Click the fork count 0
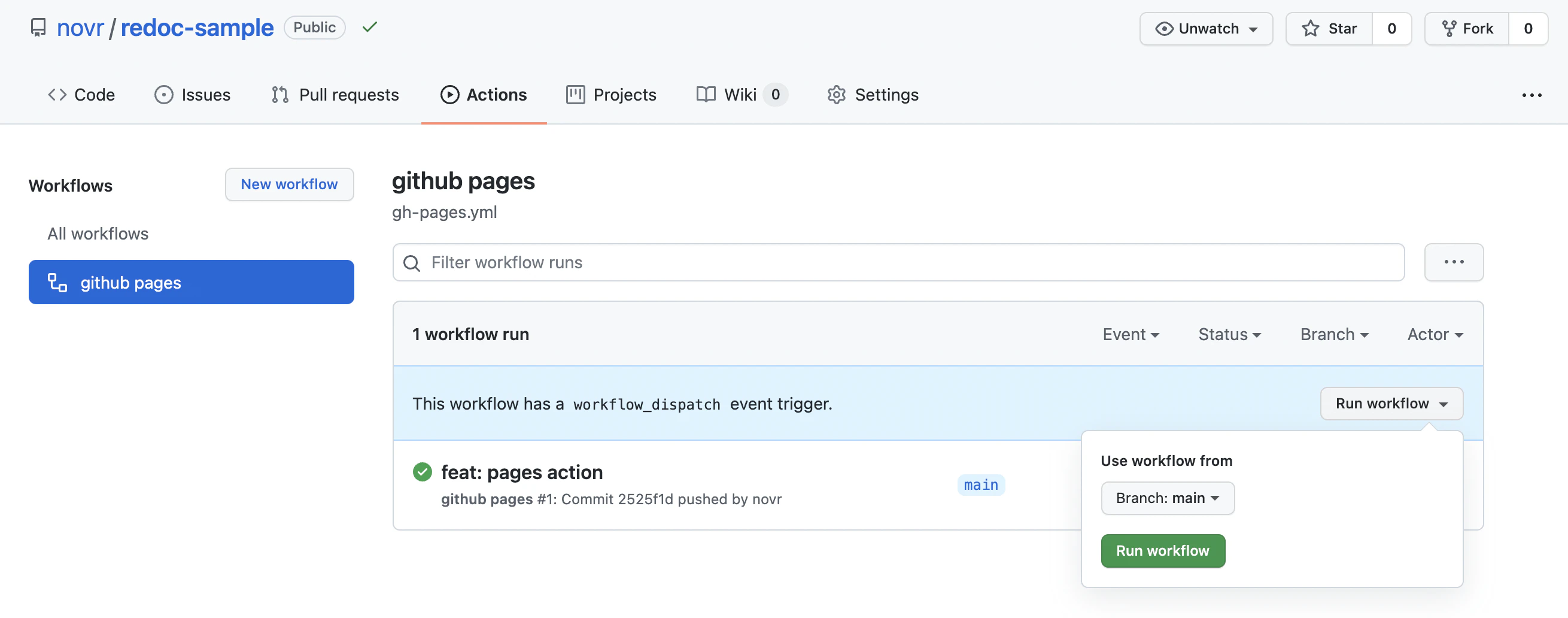1568x618 pixels. 1528,29
